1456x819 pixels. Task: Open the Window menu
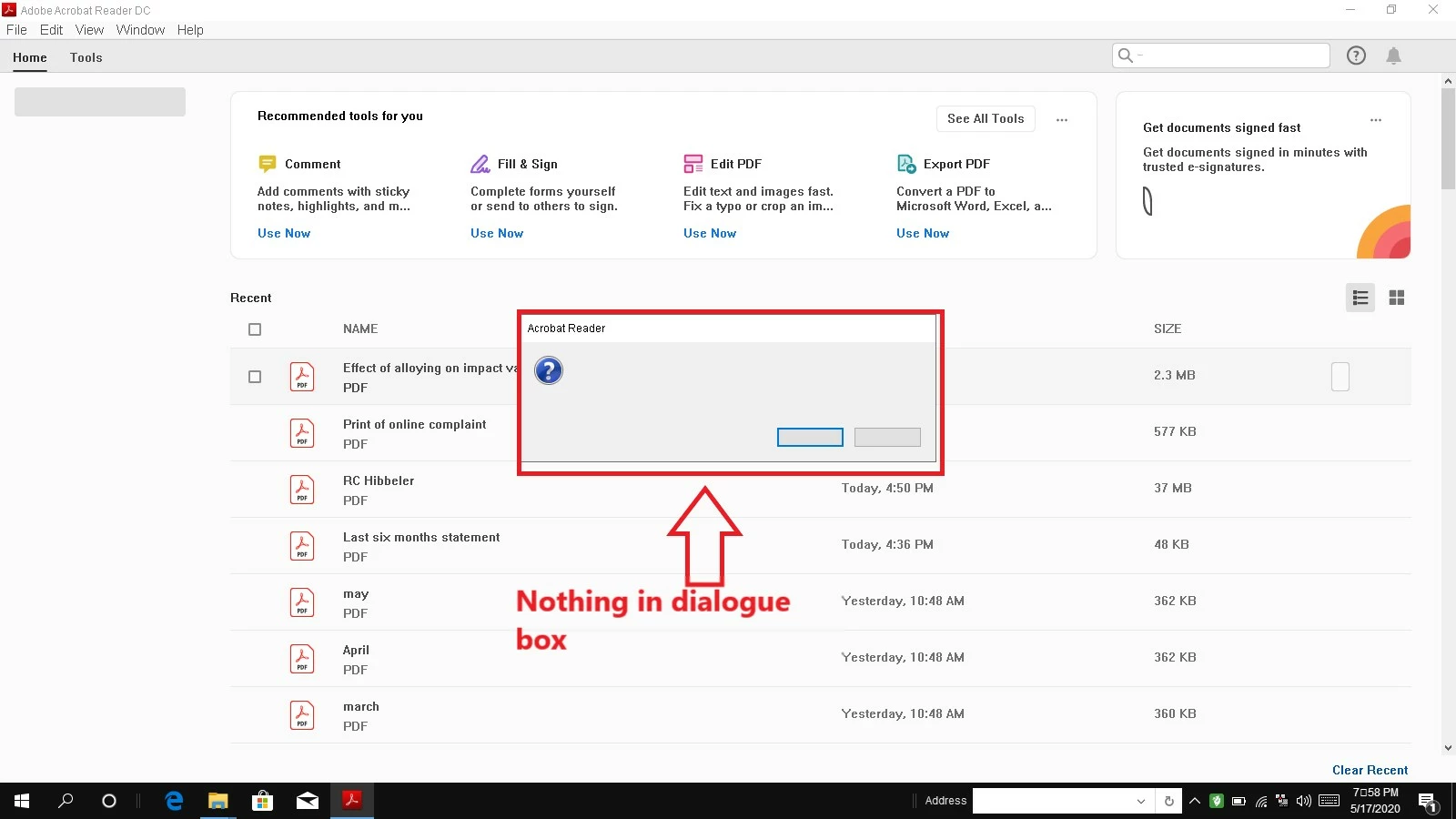[140, 29]
